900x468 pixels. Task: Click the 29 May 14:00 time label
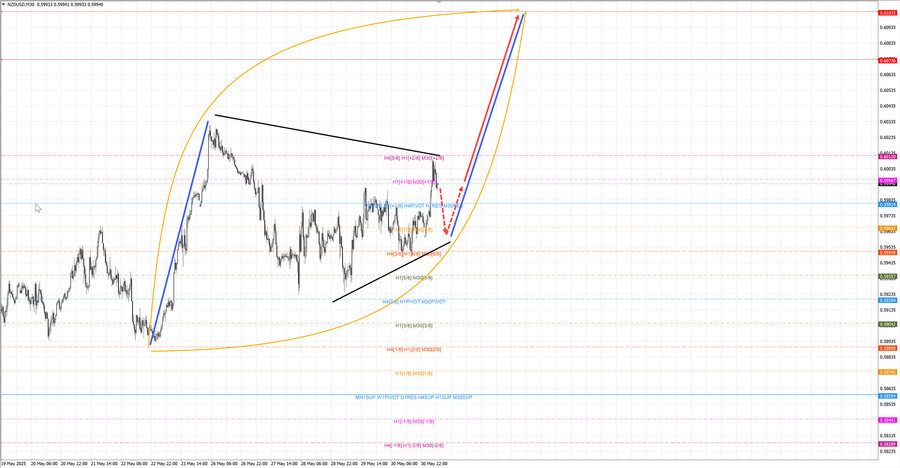(x=374, y=463)
